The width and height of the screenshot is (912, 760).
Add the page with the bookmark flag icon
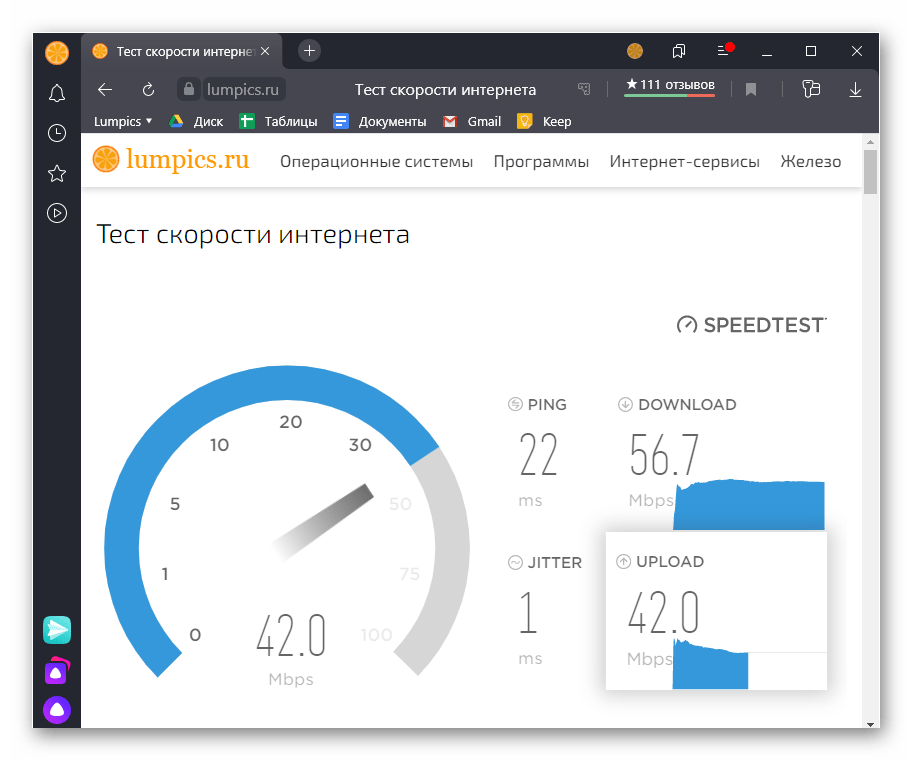click(x=751, y=90)
